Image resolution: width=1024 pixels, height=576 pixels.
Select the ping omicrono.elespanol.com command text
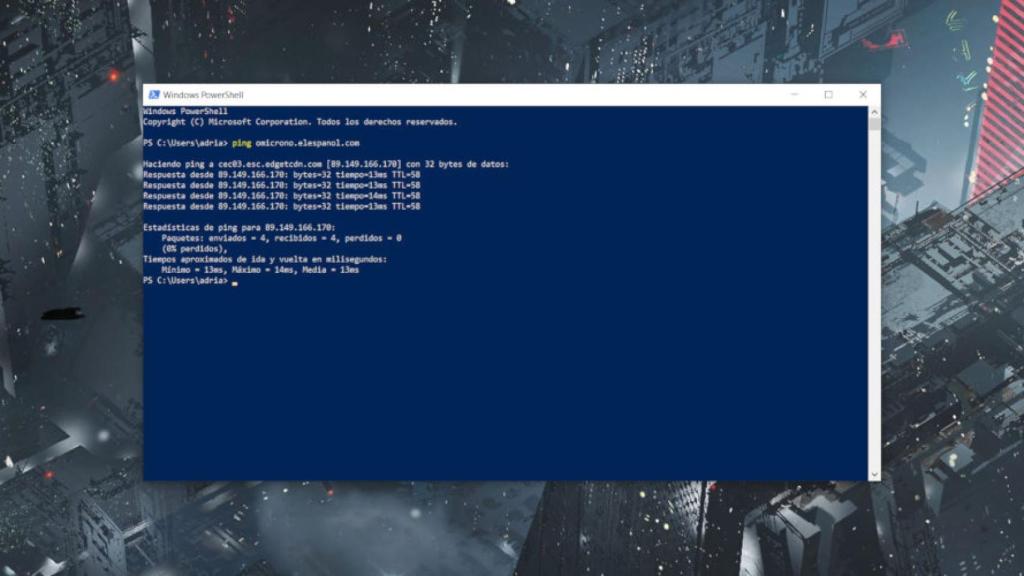click(295, 141)
